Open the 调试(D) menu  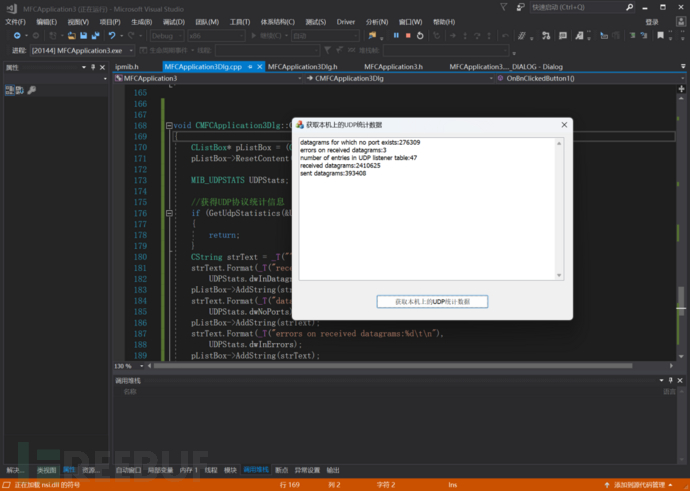tap(172, 21)
